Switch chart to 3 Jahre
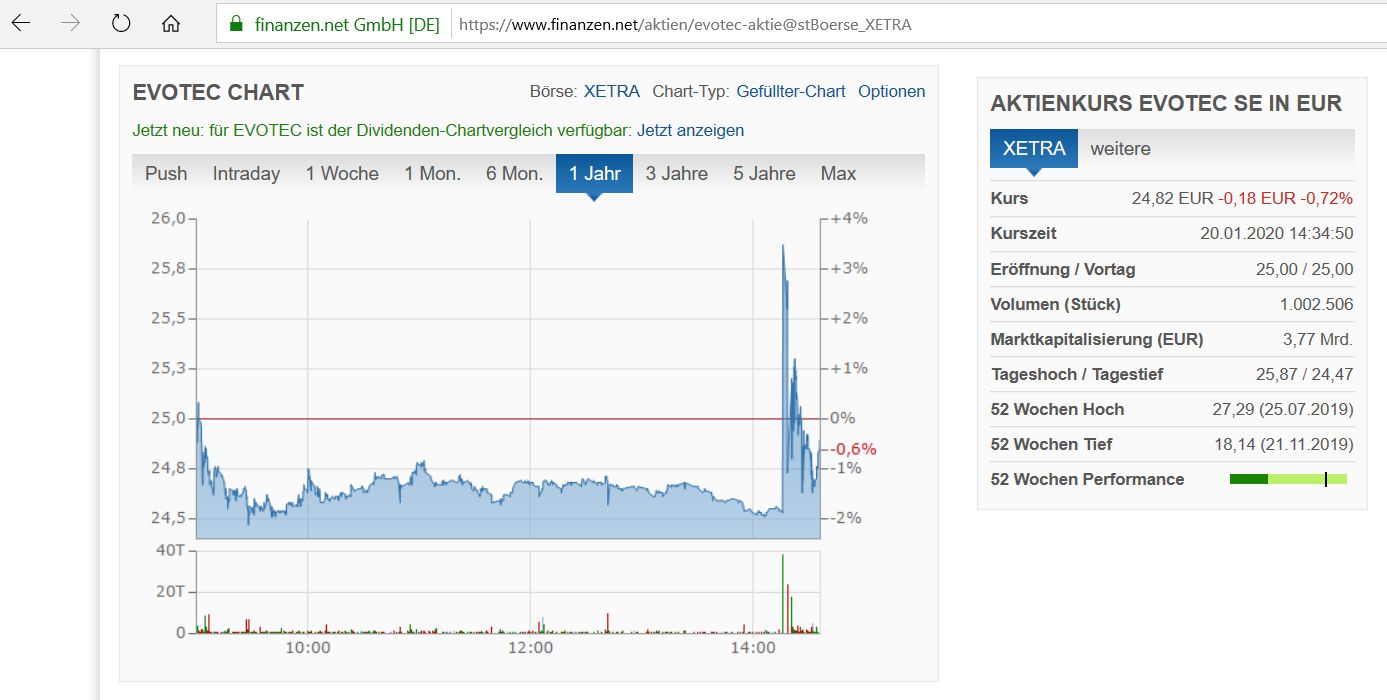The height and width of the screenshot is (700, 1387). tap(676, 173)
